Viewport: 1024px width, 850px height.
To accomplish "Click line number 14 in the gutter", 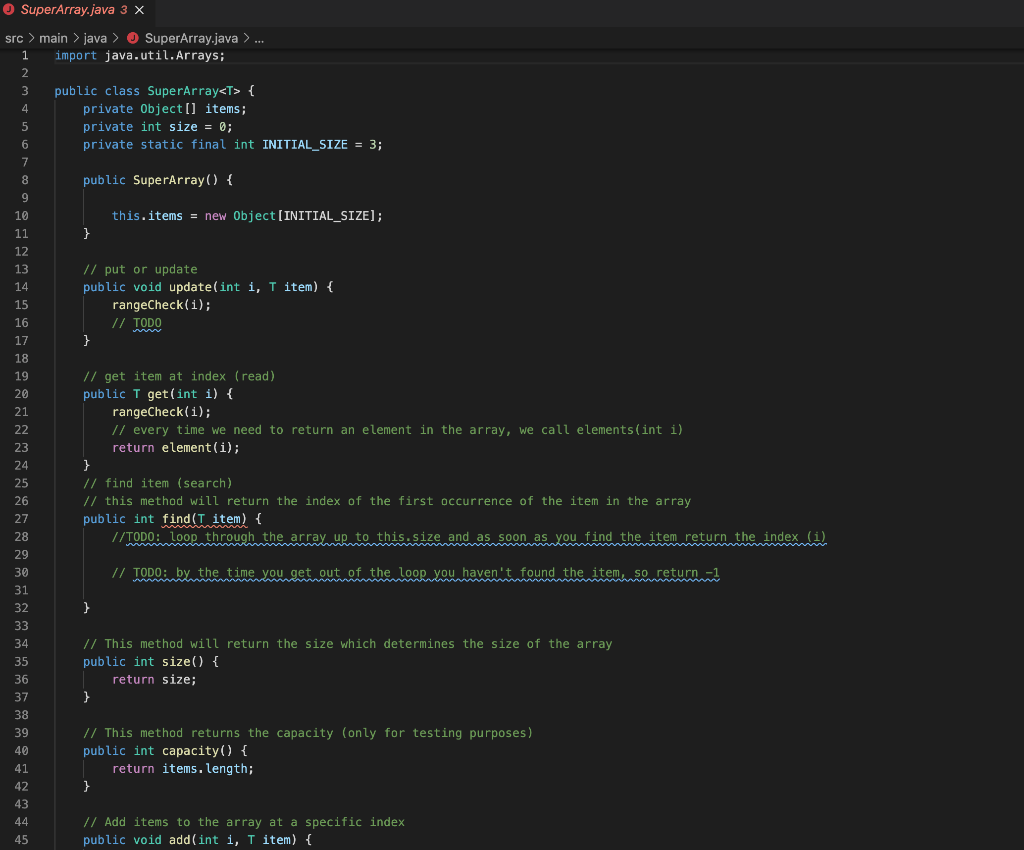I will tap(21, 286).
